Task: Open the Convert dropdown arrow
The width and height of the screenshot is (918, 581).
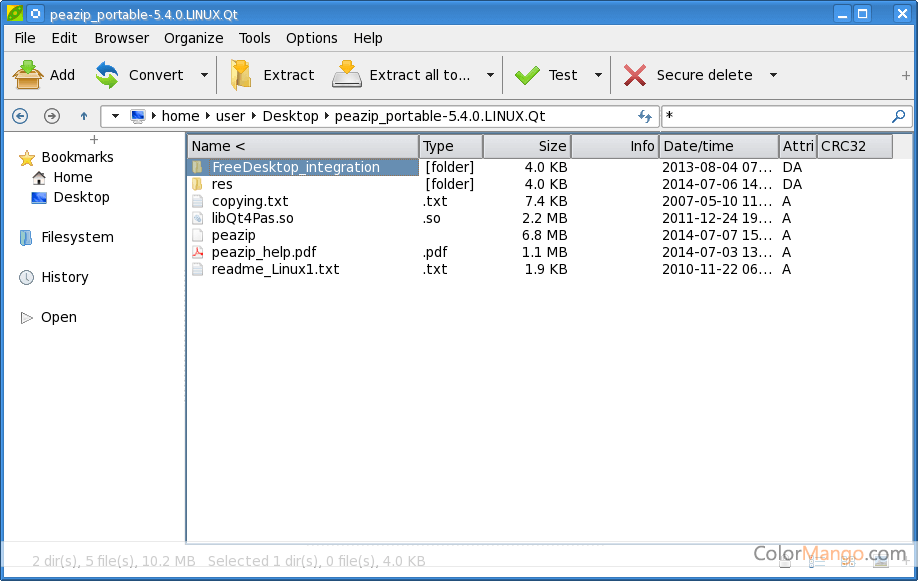Action: [x=204, y=75]
